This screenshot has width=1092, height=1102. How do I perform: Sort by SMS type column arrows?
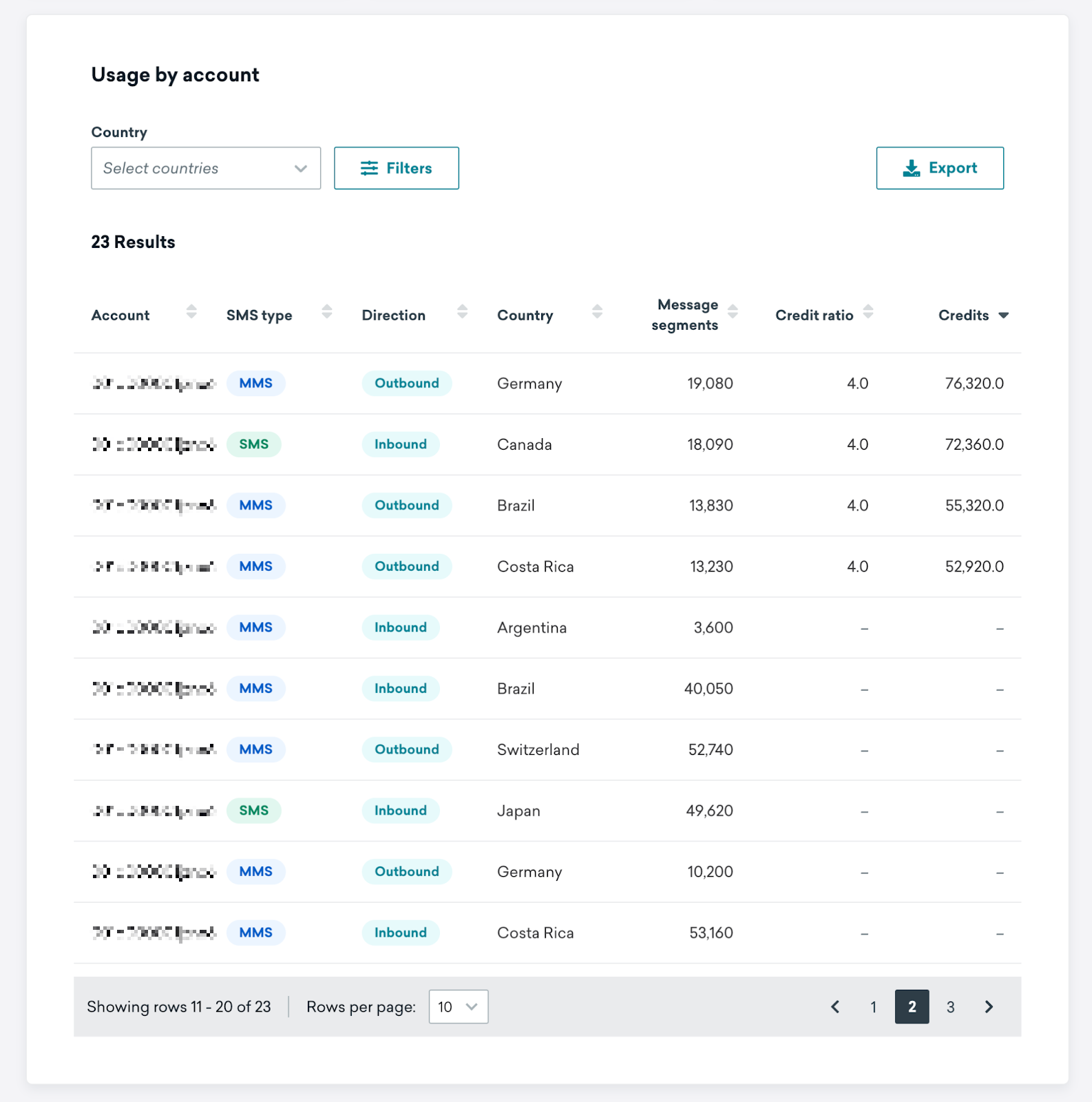(x=327, y=312)
